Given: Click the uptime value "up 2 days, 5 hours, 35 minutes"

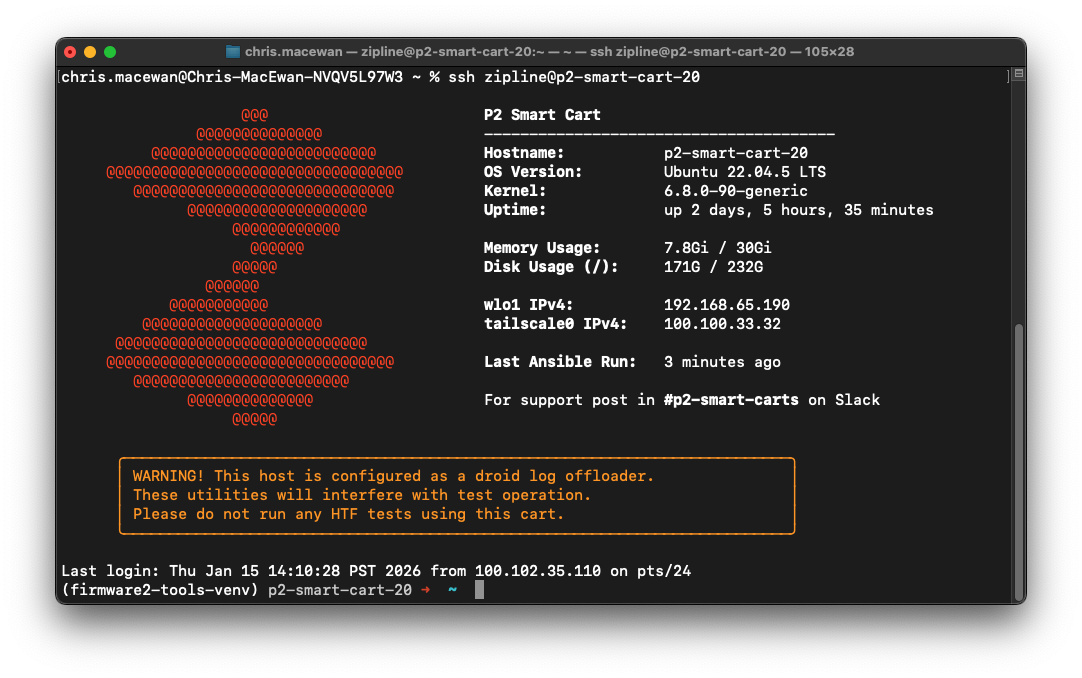Looking at the screenshot, I should (x=798, y=210).
